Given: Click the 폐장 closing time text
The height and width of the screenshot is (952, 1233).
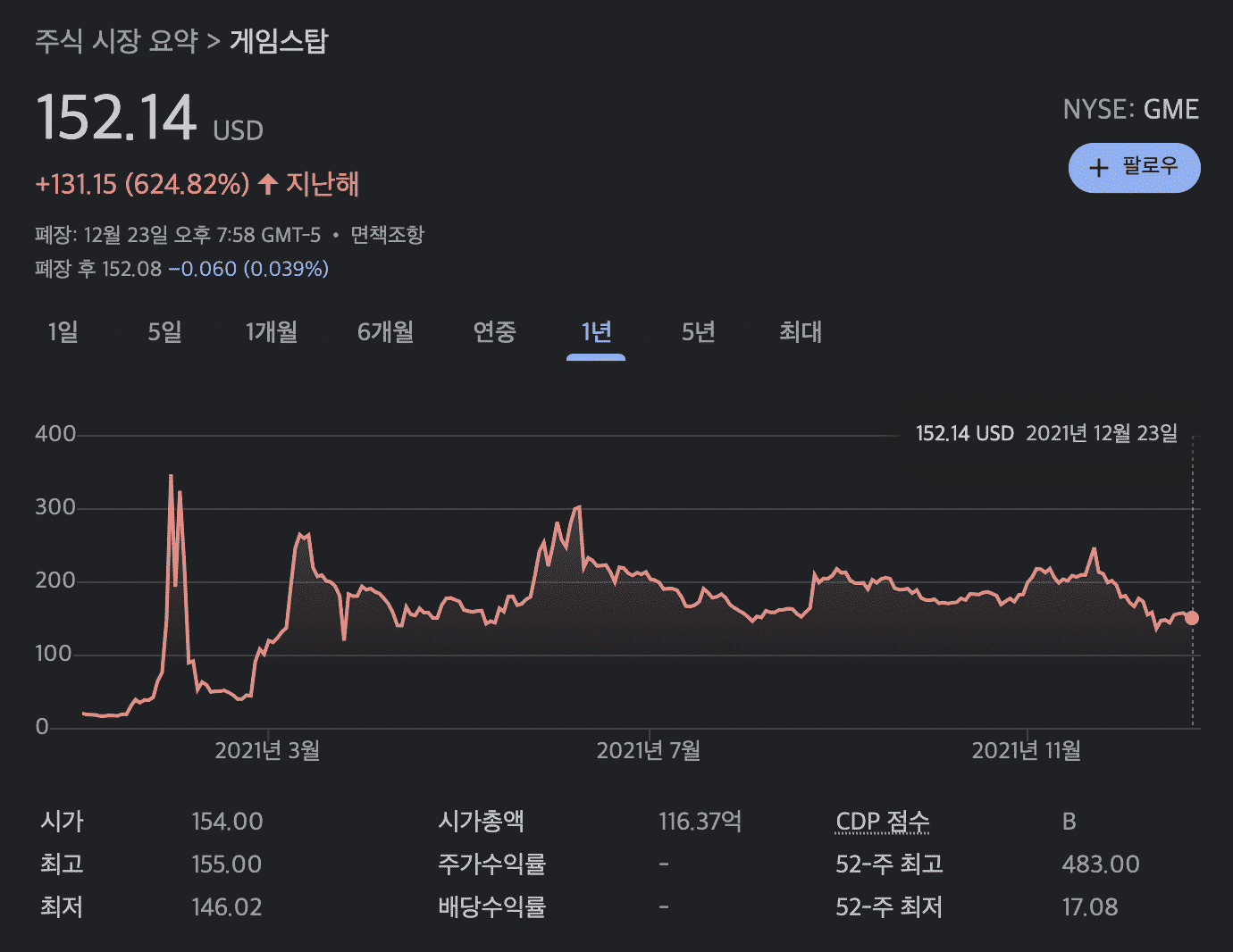Looking at the screenshot, I should 178,235.
